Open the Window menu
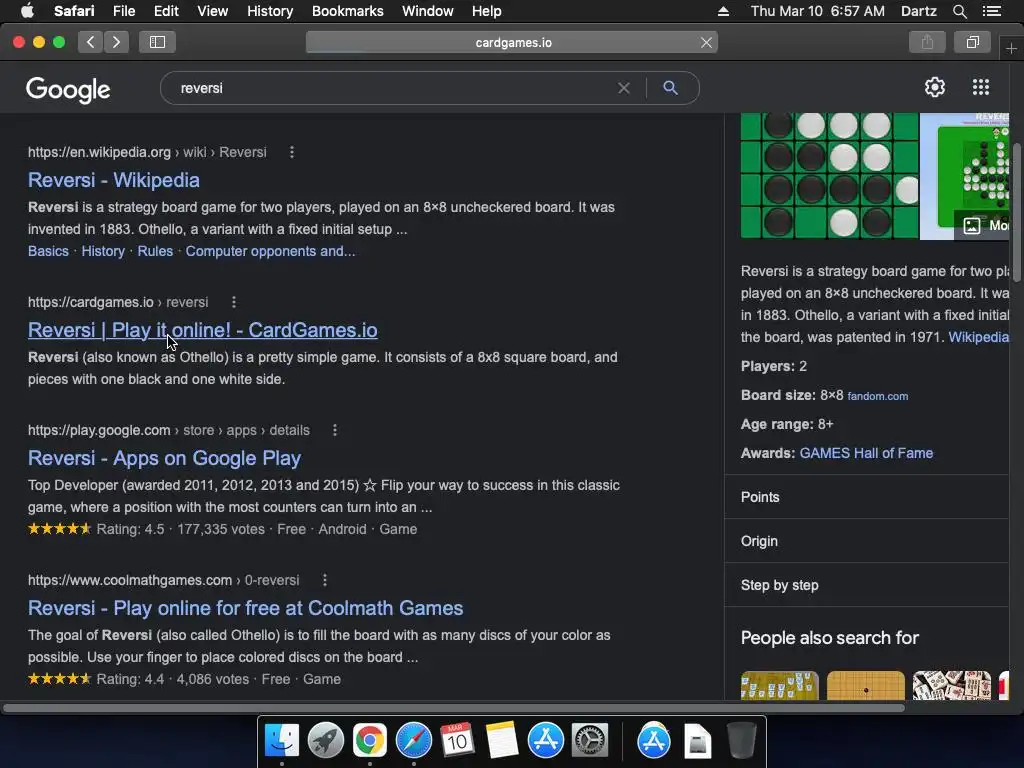Image resolution: width=1024 pixels, height=768 pixels. coord(428,11)
